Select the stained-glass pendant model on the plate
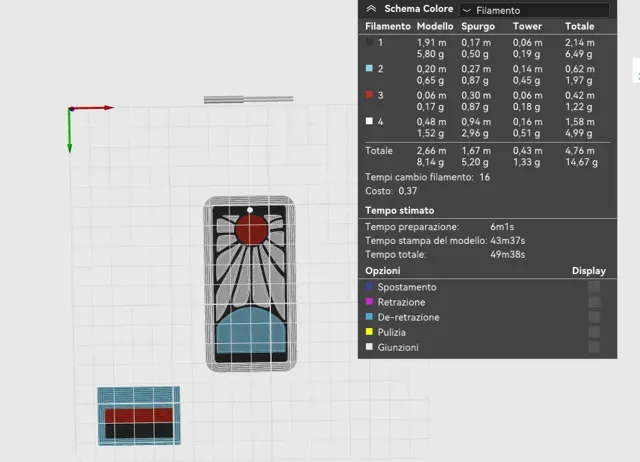This screenshot has width=640, height=462. 250,284
